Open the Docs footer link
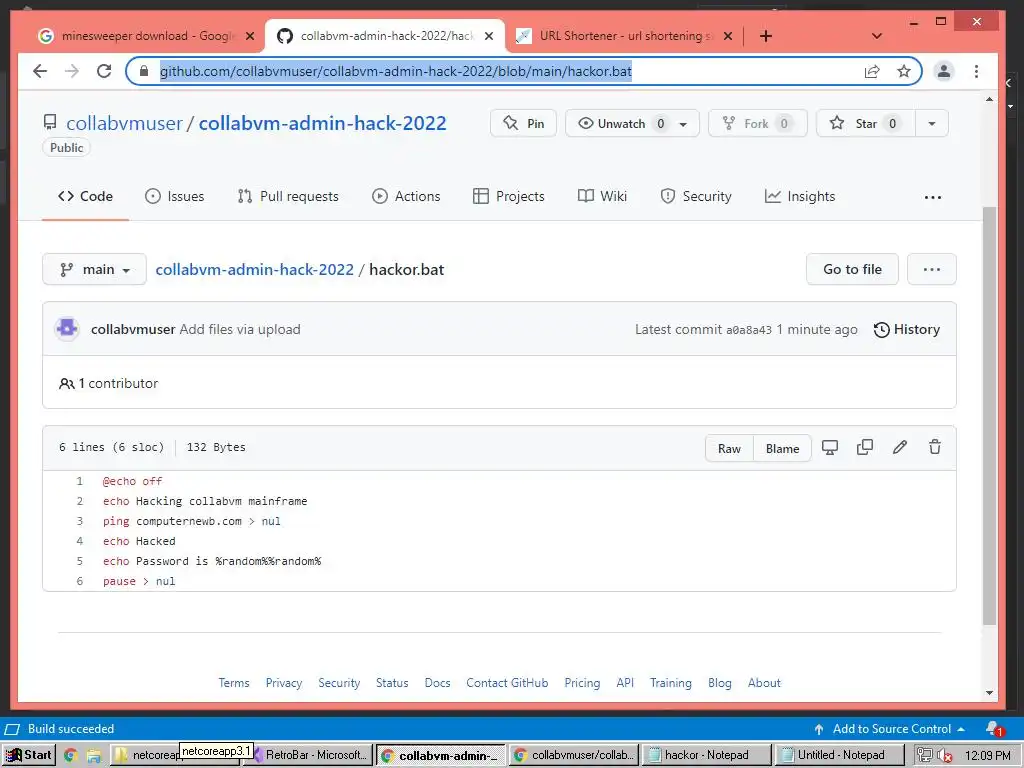 coord(438,683)
